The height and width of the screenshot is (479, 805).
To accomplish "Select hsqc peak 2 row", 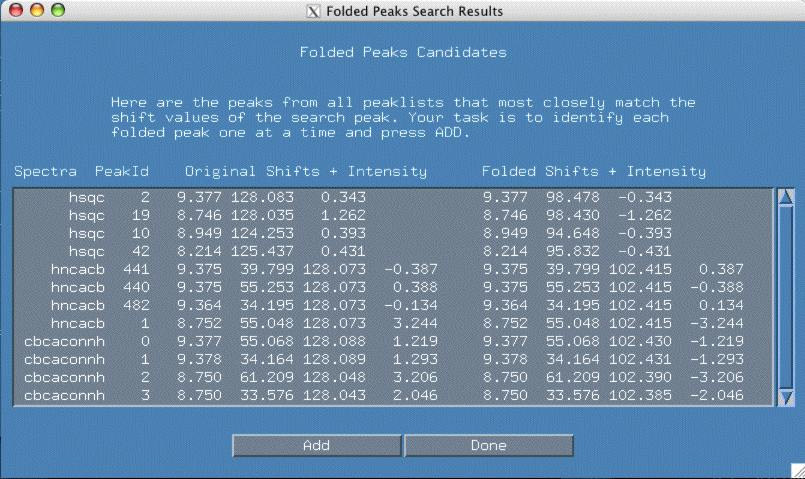I will 390,198.
